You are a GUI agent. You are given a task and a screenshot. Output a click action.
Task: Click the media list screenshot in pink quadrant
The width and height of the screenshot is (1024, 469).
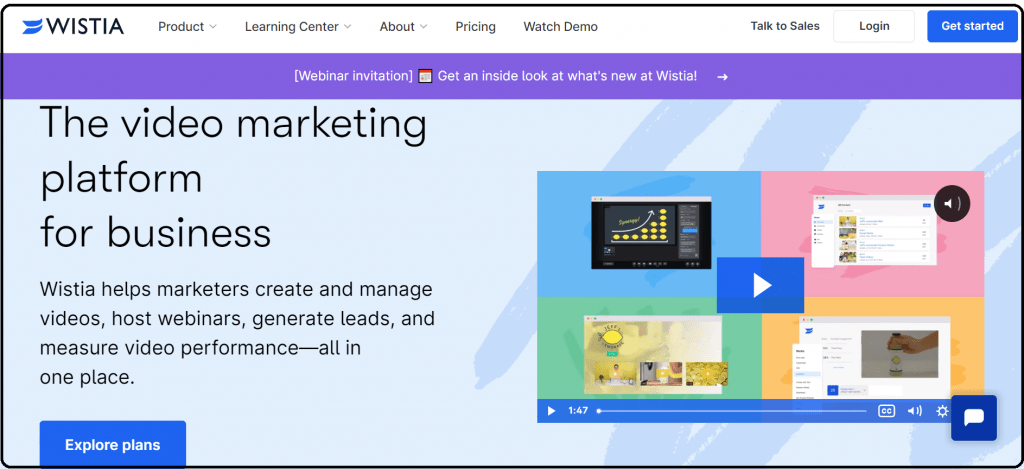[872, 231]
